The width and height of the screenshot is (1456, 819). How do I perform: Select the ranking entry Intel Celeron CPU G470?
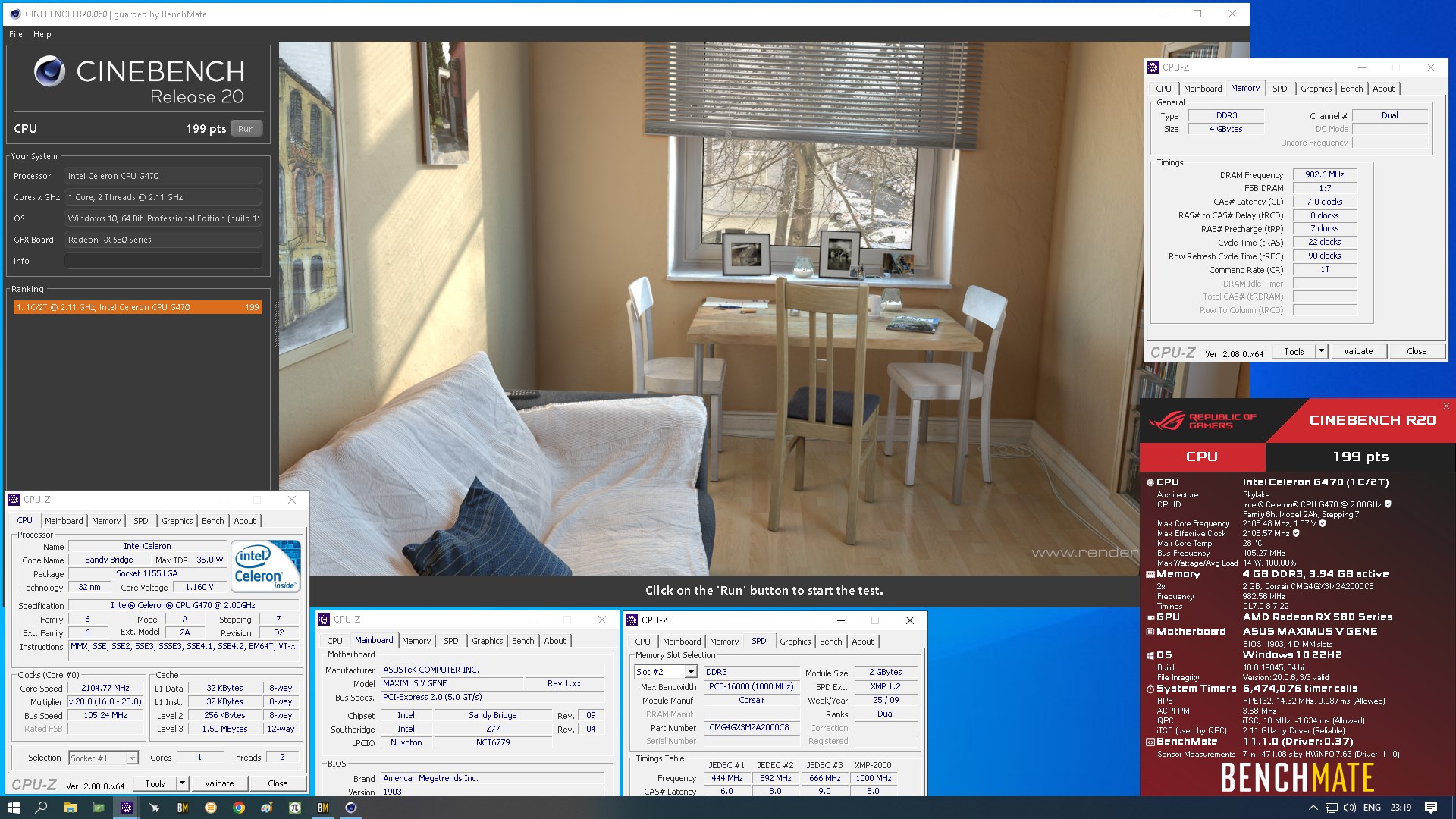pos(138,307)
